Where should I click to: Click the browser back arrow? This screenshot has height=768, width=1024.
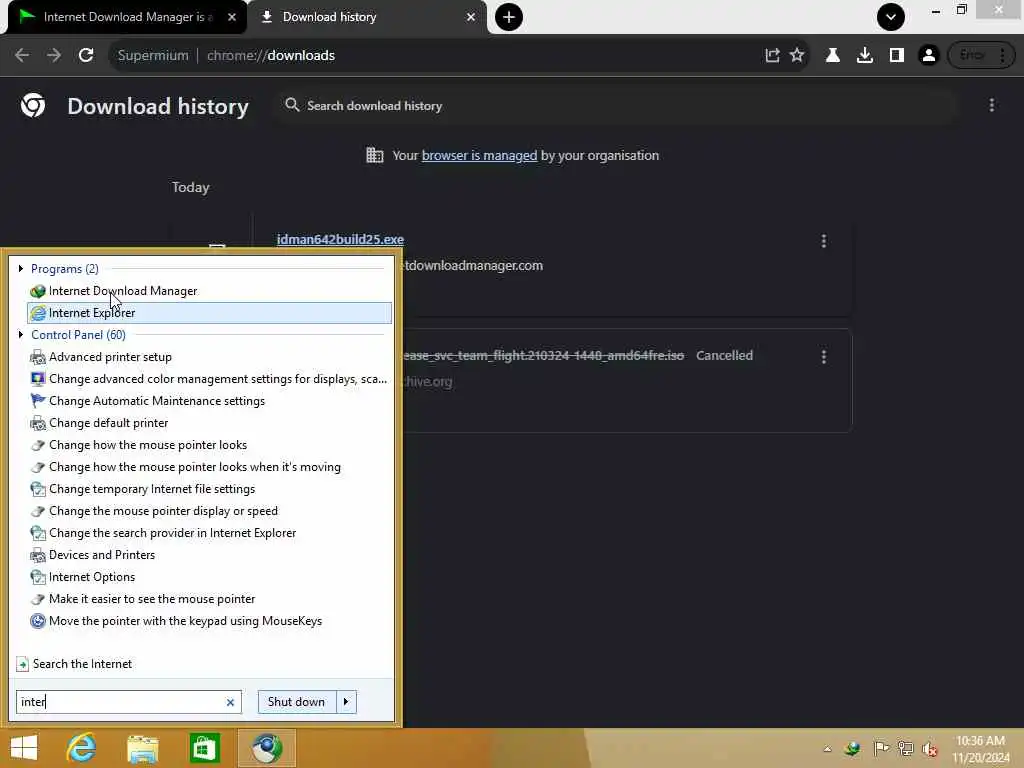tap(22, 56)
